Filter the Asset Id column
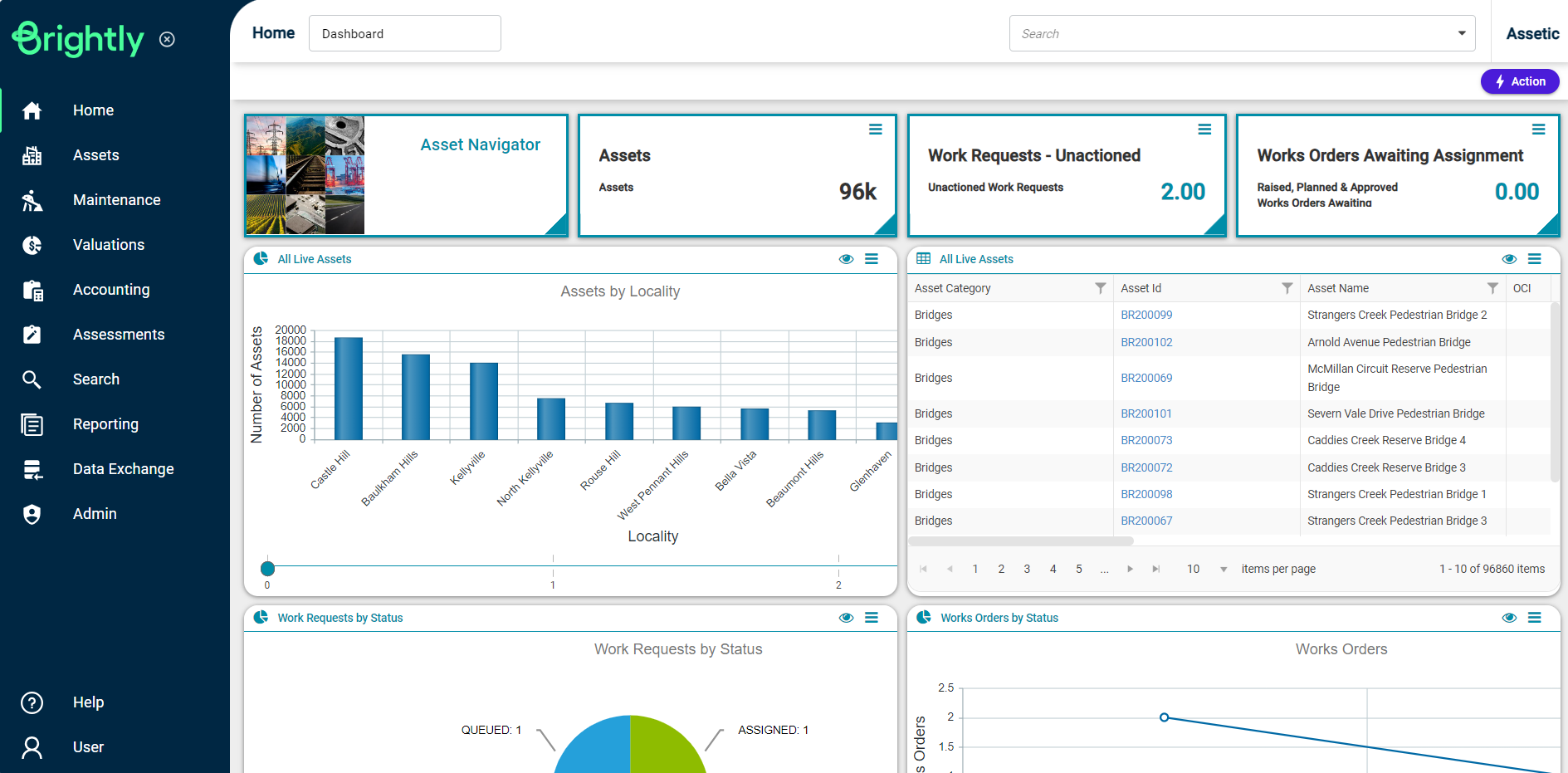The image size is (1568, 773). click(x=1287, y=288)
